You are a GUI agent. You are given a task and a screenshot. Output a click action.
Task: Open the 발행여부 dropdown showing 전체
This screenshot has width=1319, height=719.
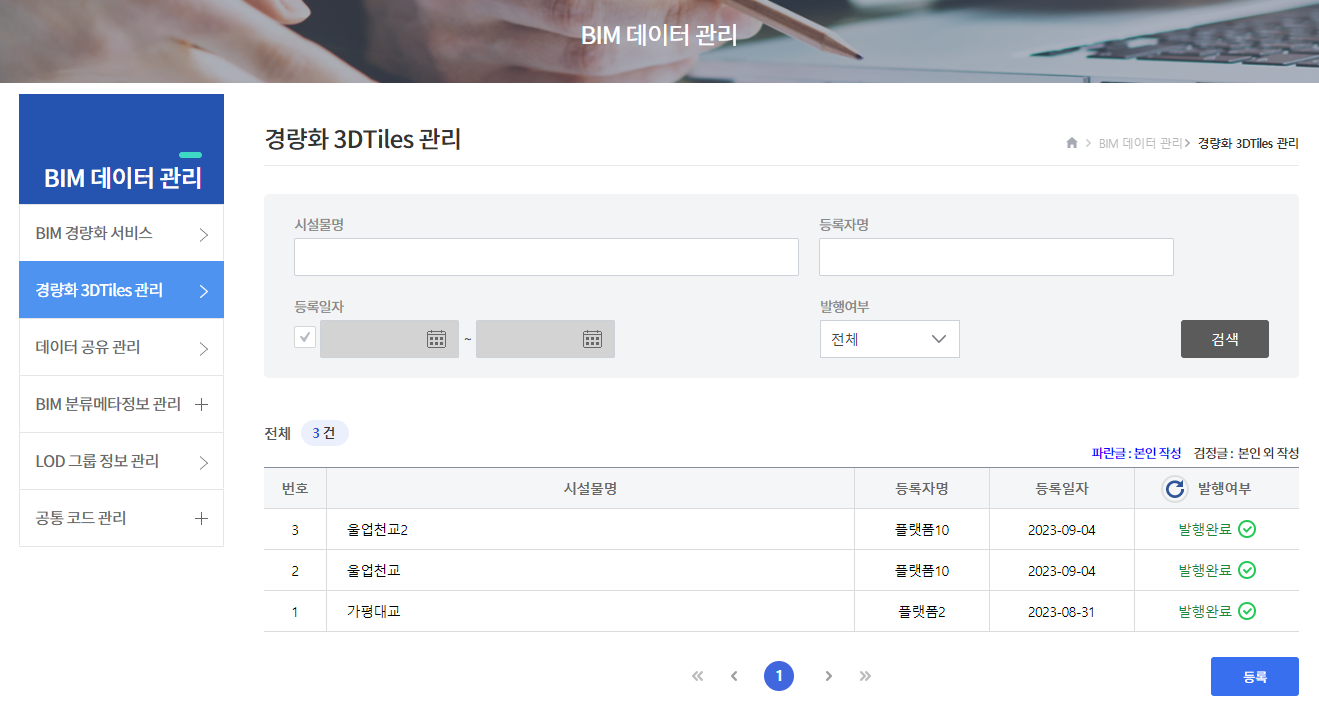[x=889, y=339]
